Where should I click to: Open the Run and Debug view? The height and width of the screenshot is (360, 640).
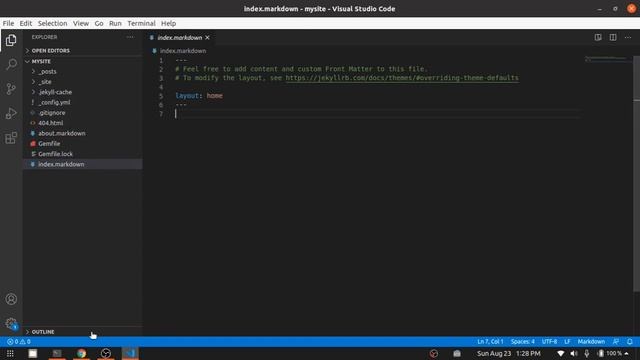11,113
